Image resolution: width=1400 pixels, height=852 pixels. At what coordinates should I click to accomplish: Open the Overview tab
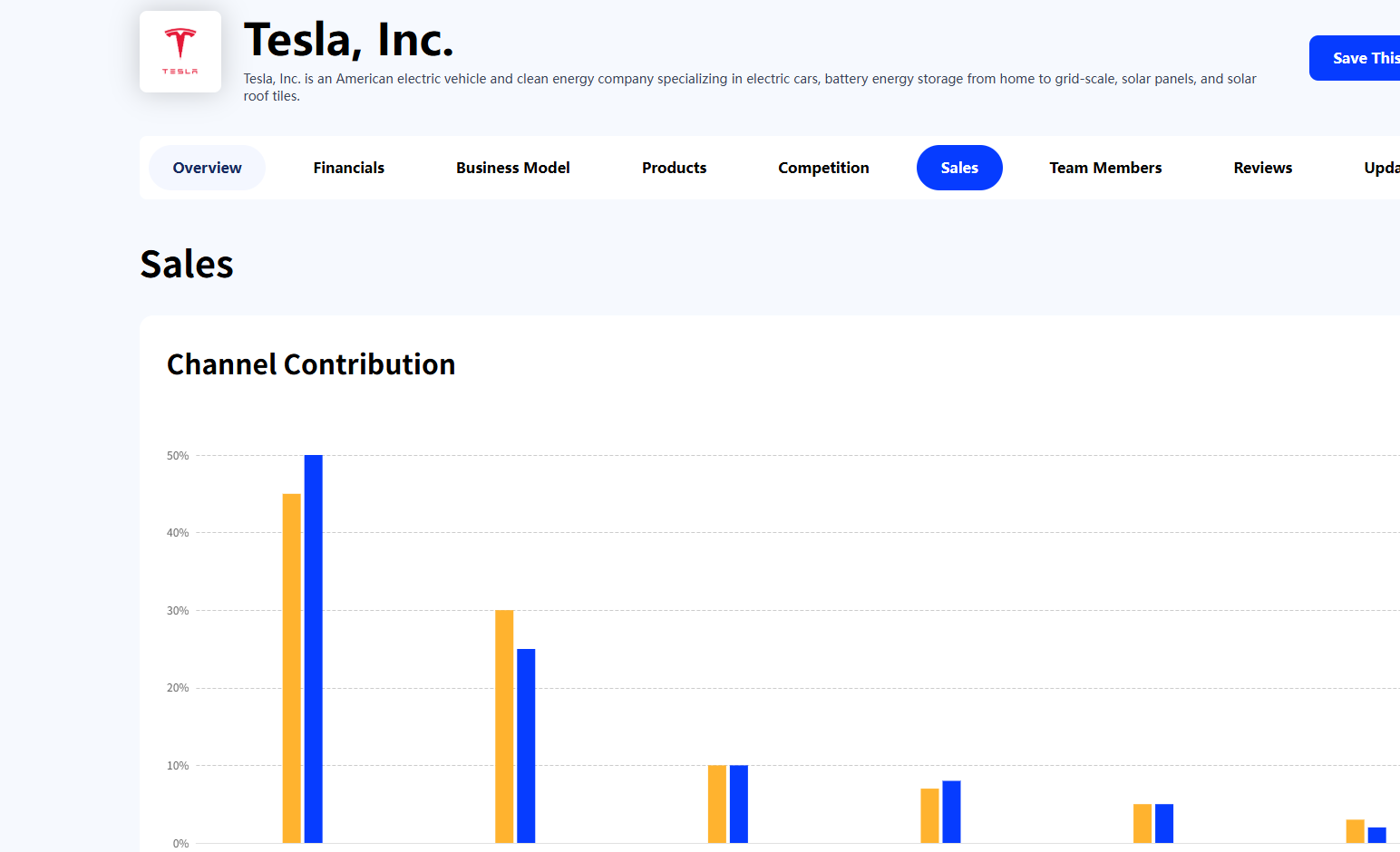[x=208, y=168]
